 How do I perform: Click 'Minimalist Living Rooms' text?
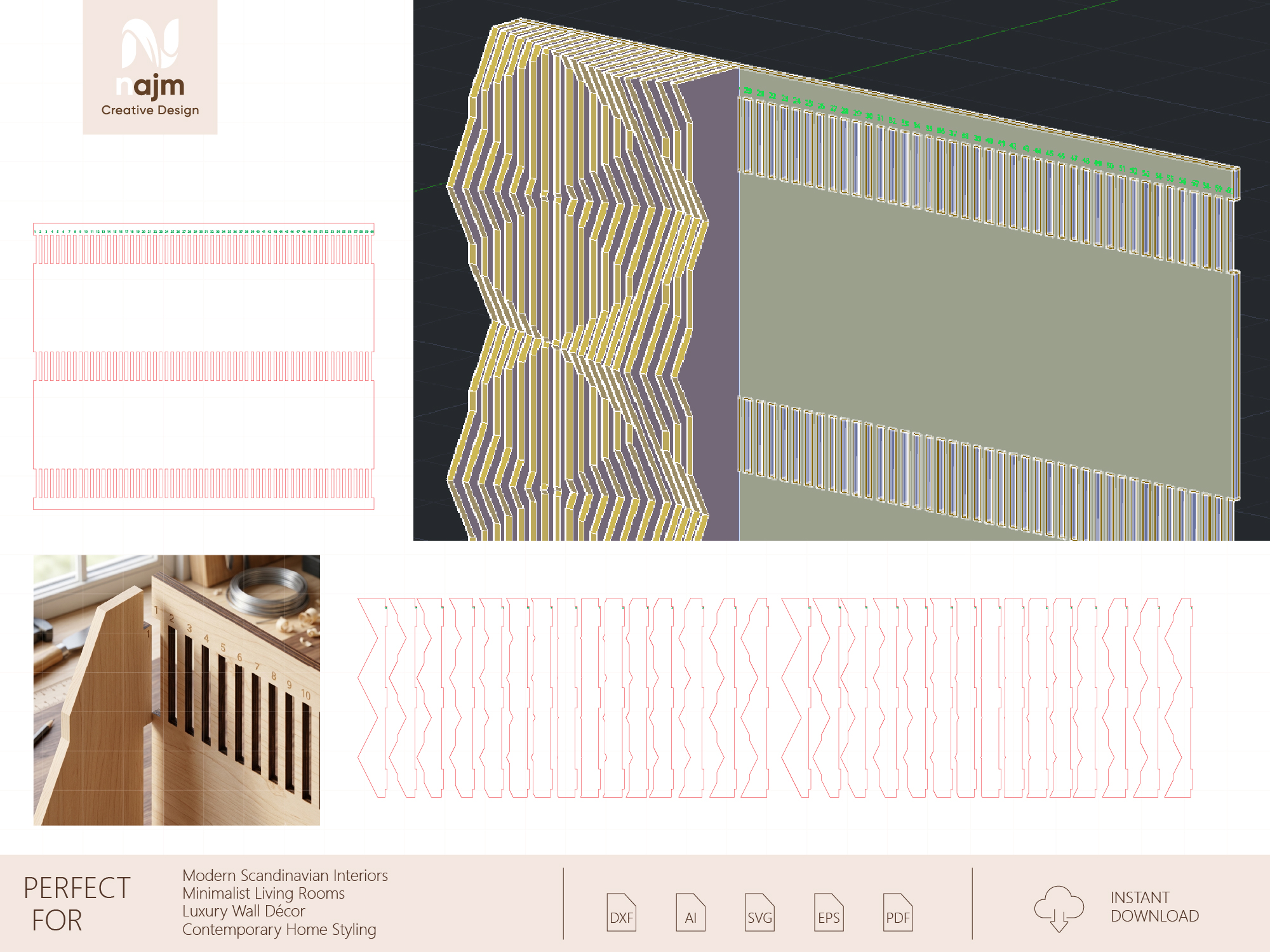coord(264,894)
